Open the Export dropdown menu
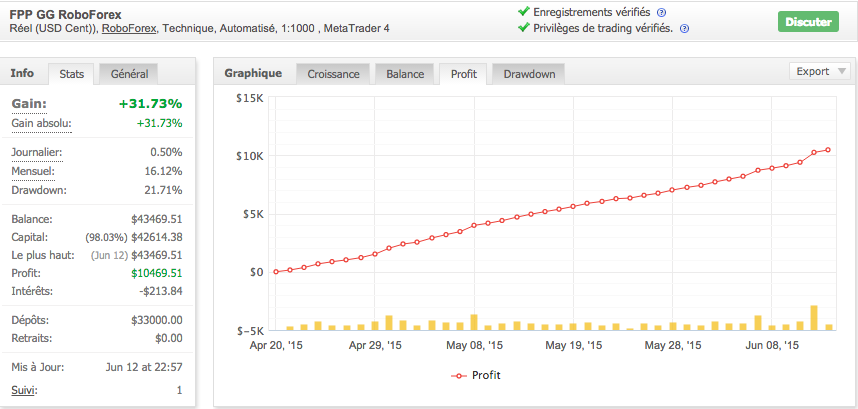This screenshot has width=858, height=409. click(x=819, y=71)
